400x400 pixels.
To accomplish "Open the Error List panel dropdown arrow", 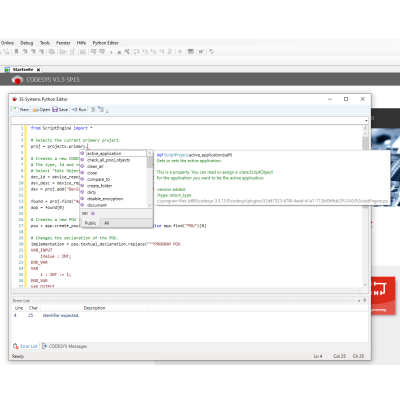I will [359, 300].
